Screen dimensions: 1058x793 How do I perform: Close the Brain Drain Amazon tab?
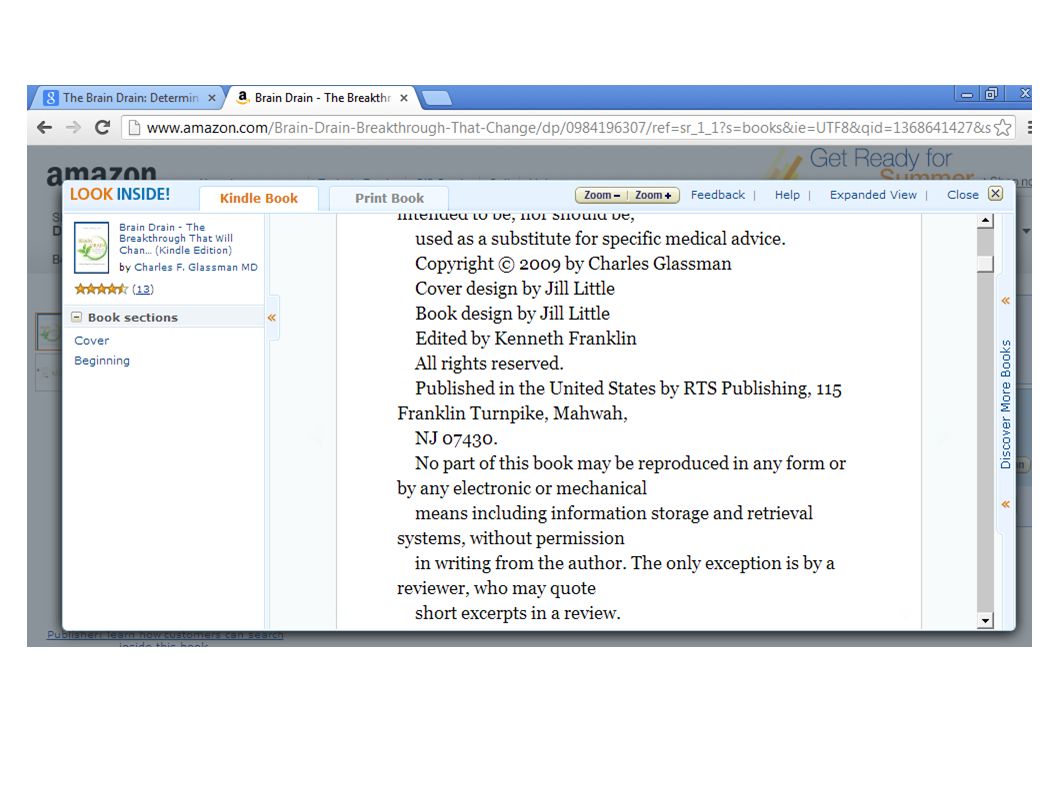(x=403, y=98)
